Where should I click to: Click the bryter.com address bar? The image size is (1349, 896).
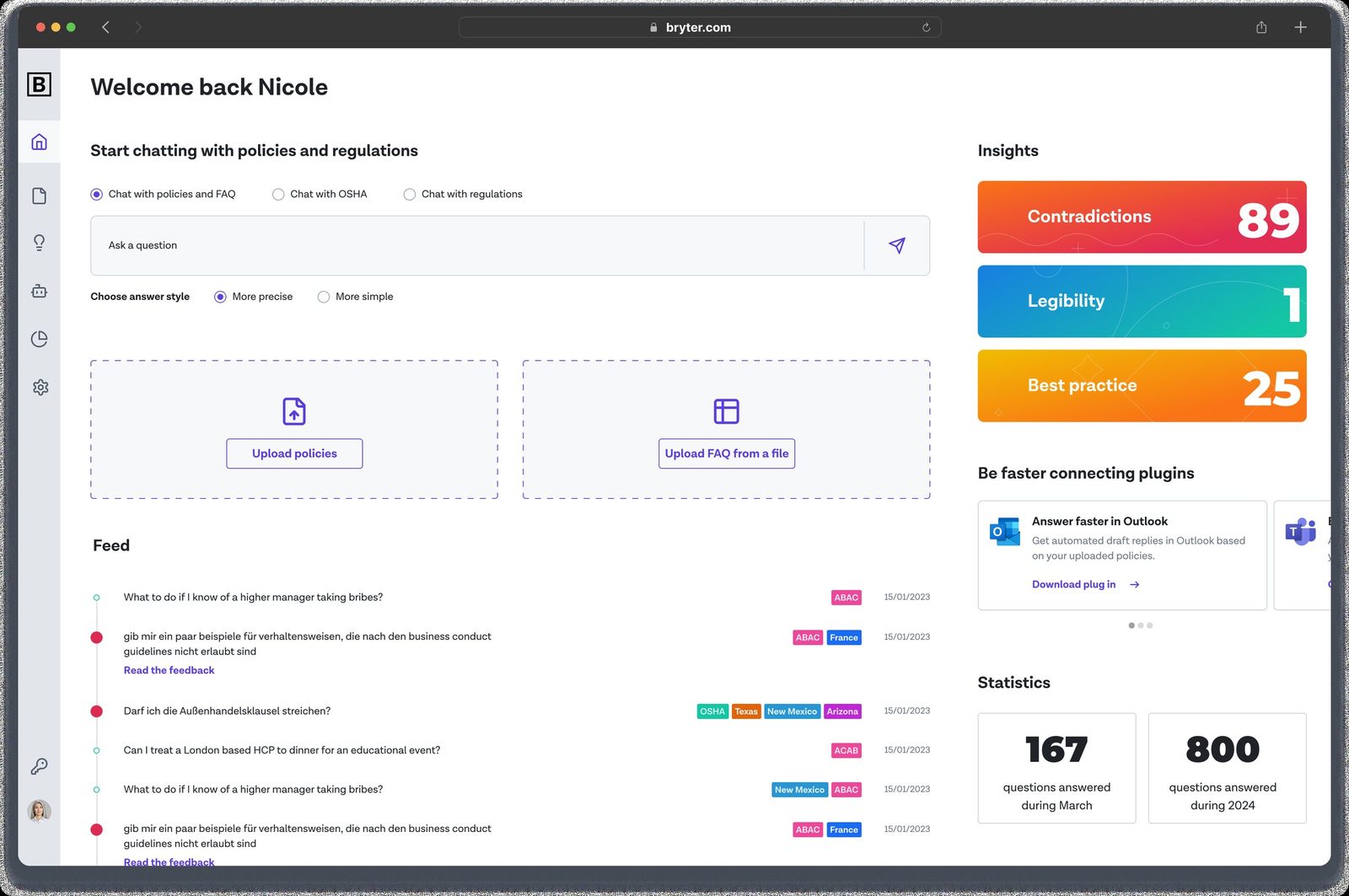pyautogui.click(x=699, y=27)
